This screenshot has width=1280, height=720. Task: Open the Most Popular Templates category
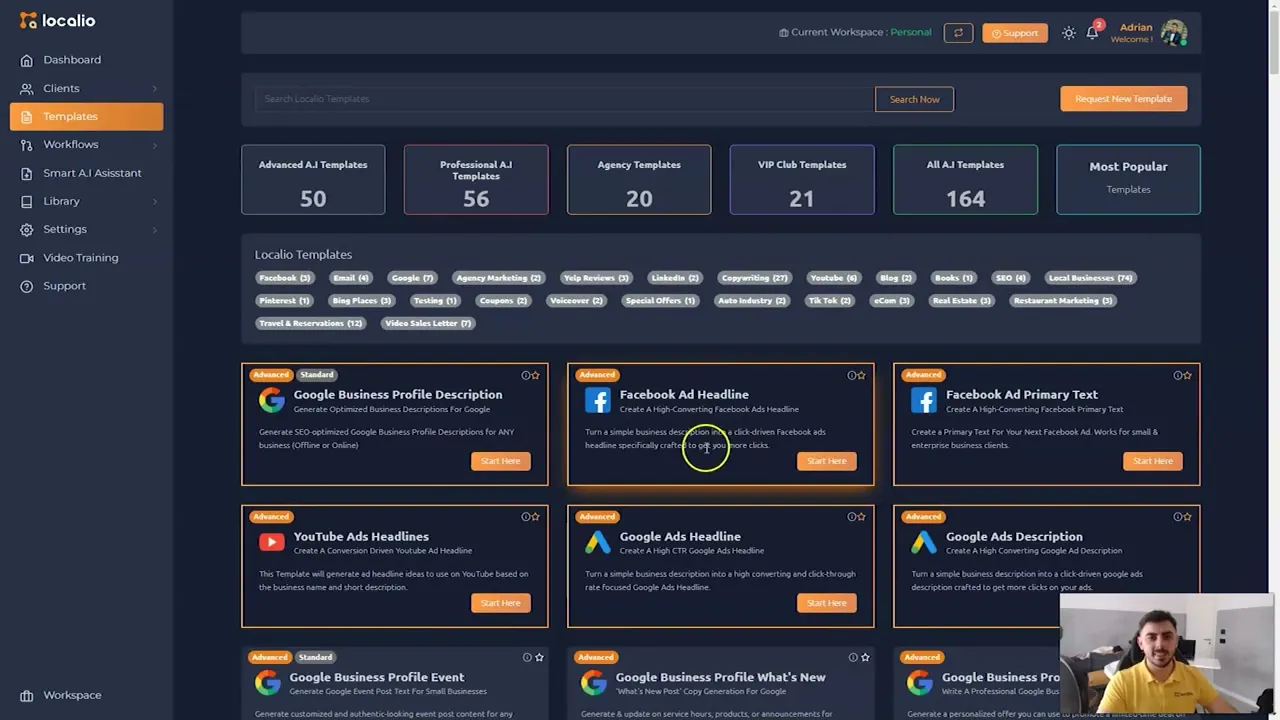click(x=1128, y=180)
